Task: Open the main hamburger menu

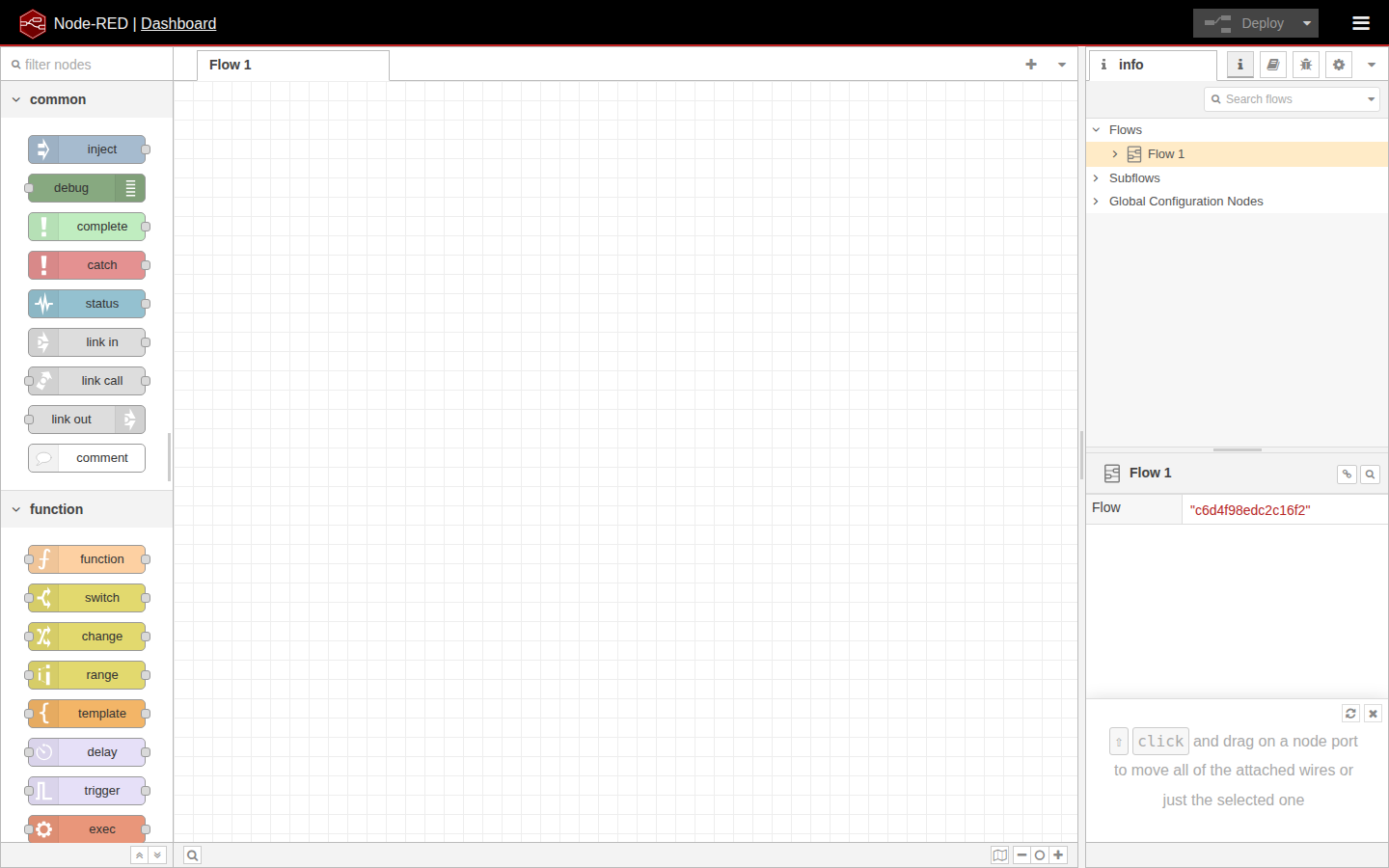Action: [x=1360, y=22]
